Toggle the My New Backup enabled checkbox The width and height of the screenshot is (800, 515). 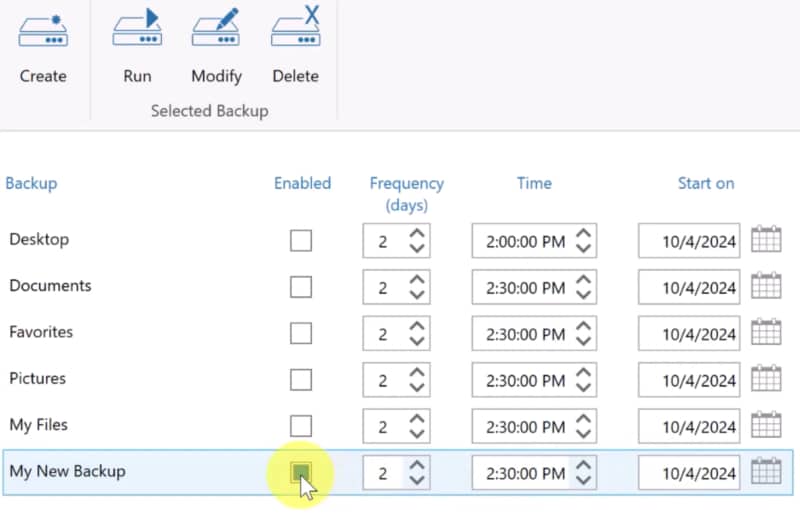coord(300,472)
